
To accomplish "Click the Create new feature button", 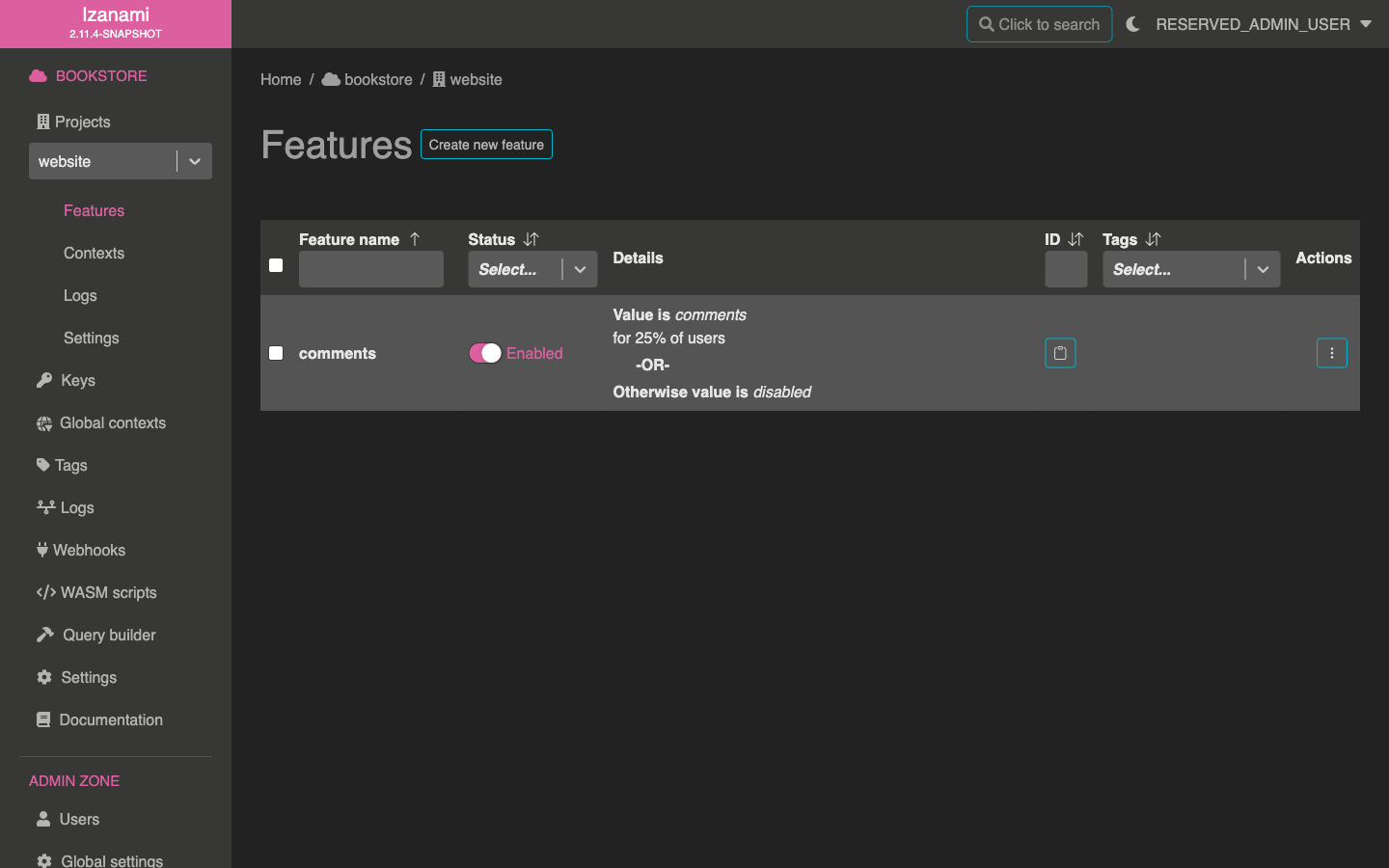I will pos(486,145).
